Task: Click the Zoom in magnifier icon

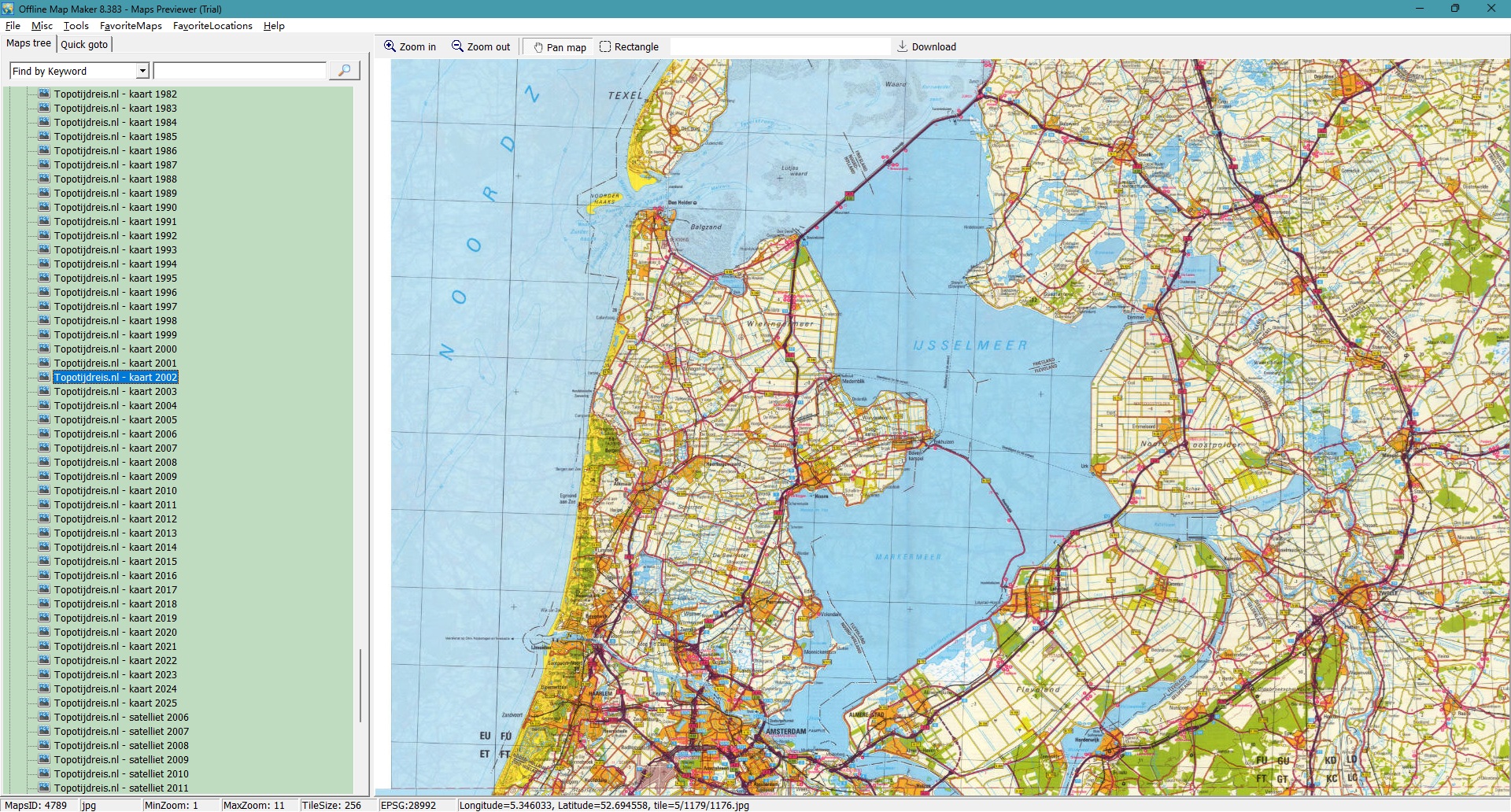Action: [390, 46]
